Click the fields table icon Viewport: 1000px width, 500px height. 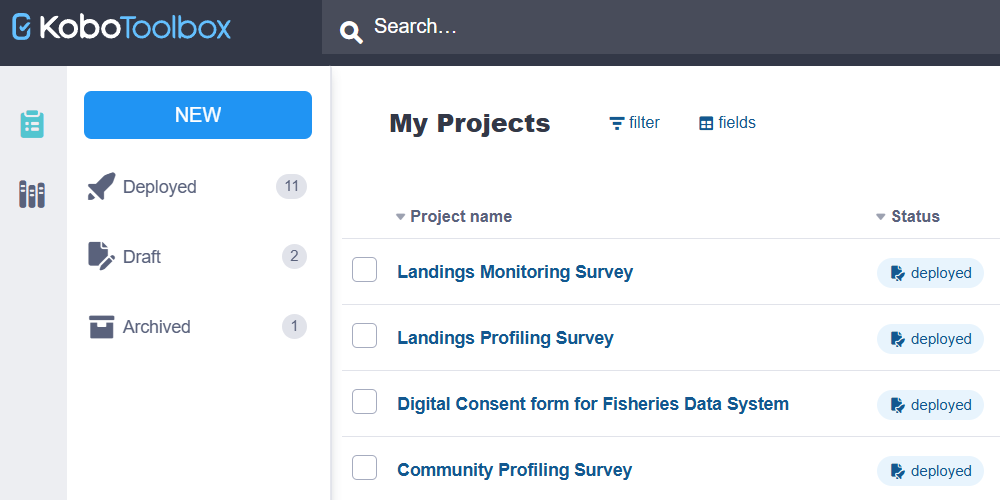point(706,124)
